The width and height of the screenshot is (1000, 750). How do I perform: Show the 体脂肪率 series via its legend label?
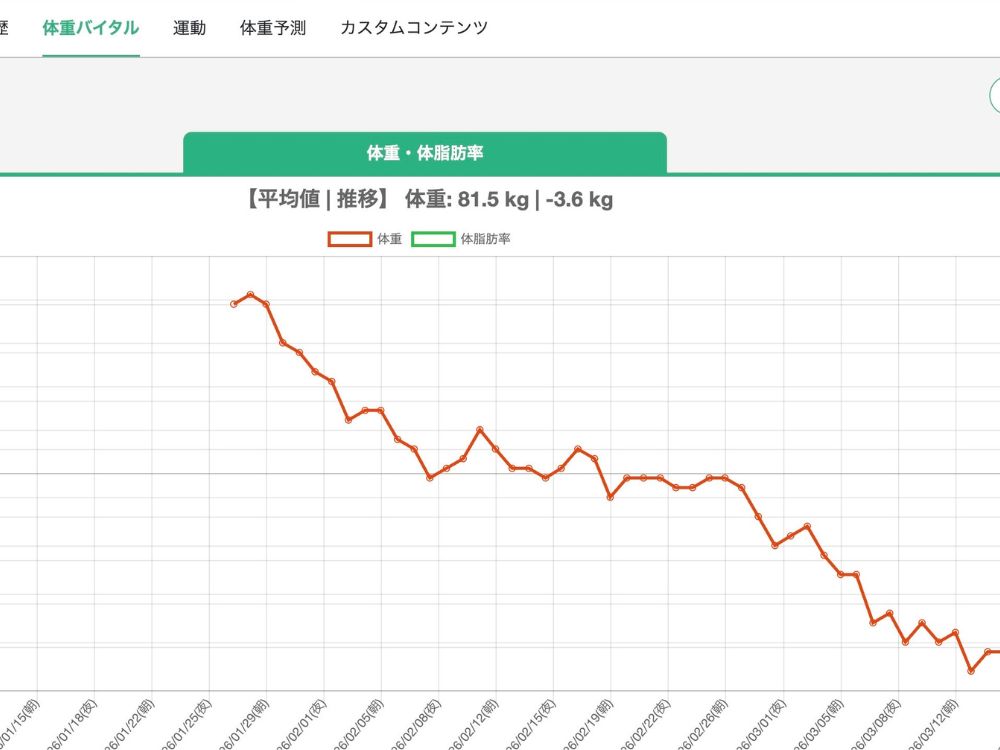pyautogui.click(x=485, y=239)
